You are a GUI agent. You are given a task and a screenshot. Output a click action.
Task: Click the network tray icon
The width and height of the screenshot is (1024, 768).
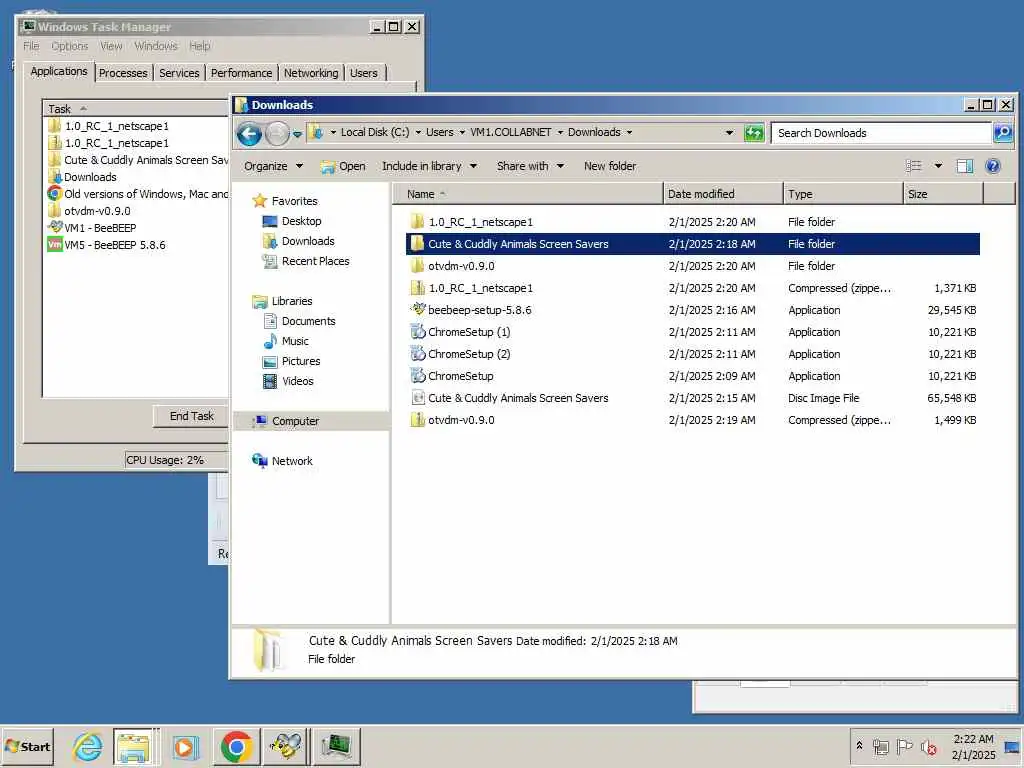point(880,746)
